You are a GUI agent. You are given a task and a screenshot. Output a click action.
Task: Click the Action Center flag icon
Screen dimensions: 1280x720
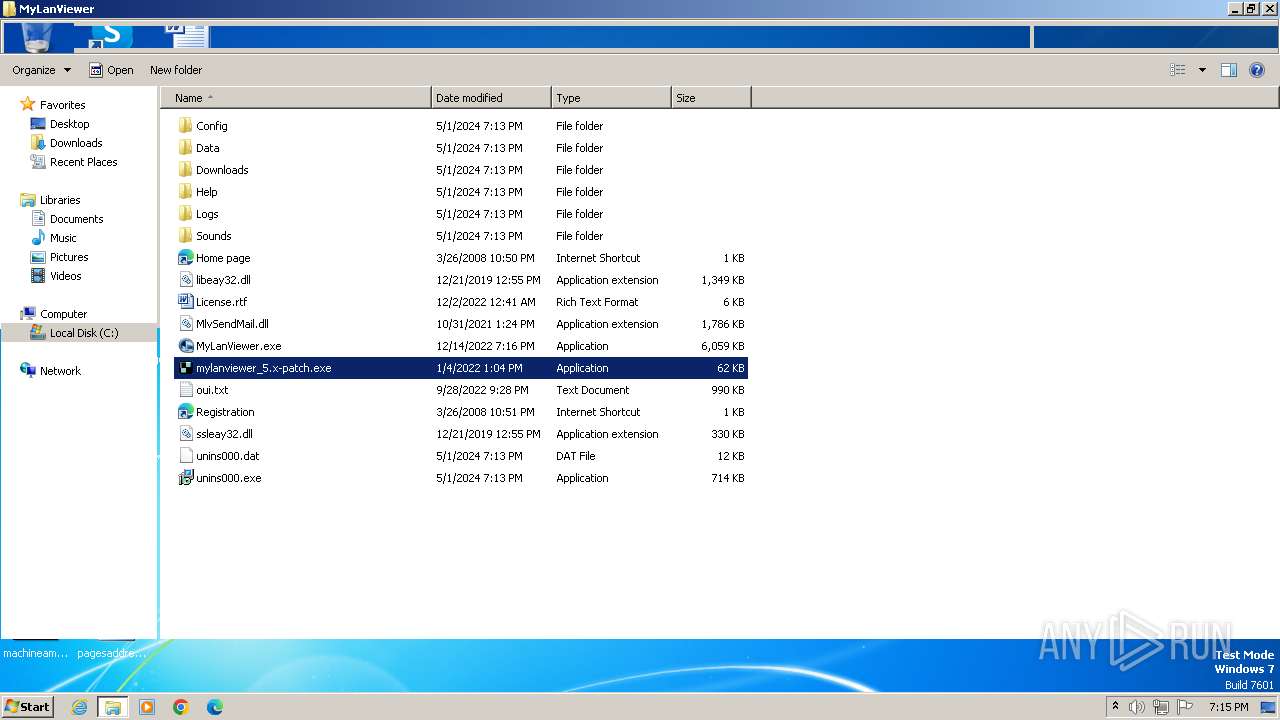click(1185, 707)
